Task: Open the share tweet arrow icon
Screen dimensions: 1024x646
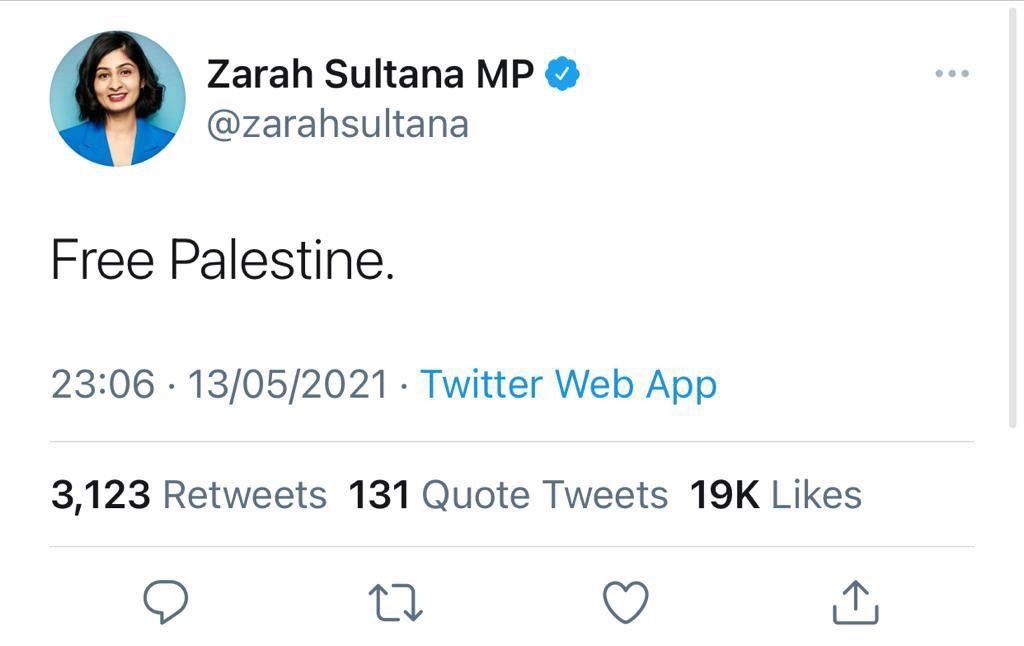Action: (x=856, y=603)
